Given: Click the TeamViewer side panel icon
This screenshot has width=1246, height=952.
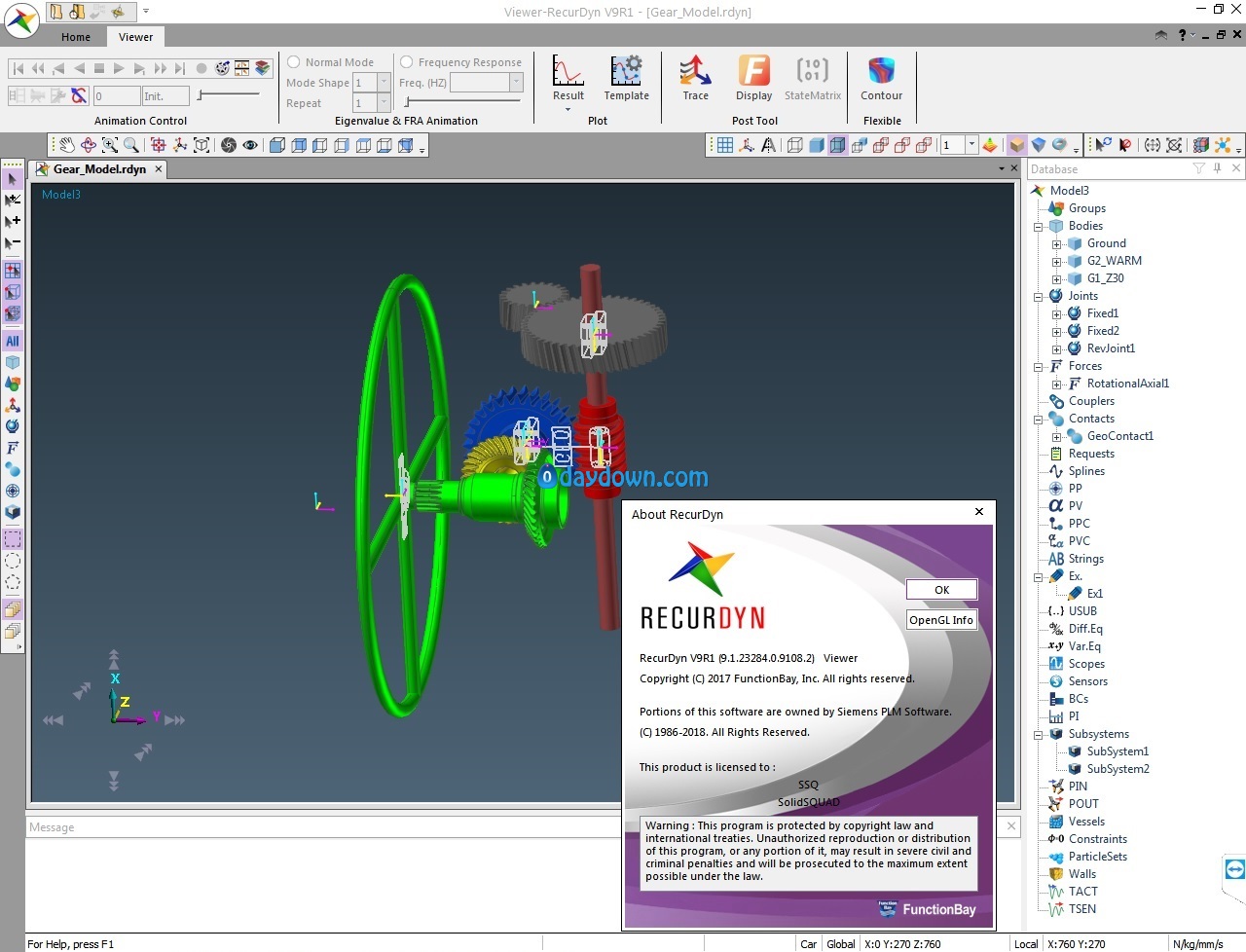Looking at the screenshot, I should coord(1234,869).
